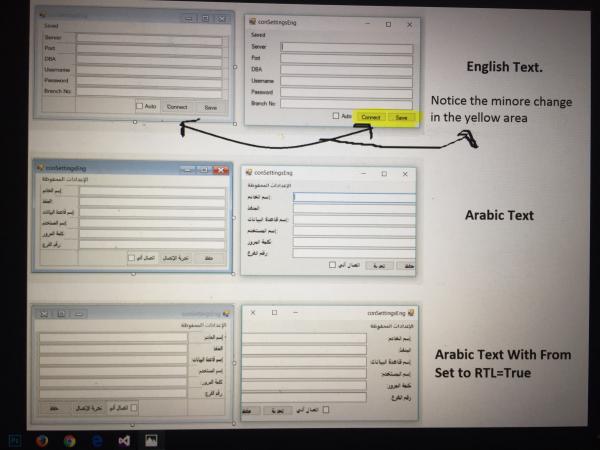
Task: Click تجربة الإتصال button in Arabic LTR designer form
Action: pos(176,258)
